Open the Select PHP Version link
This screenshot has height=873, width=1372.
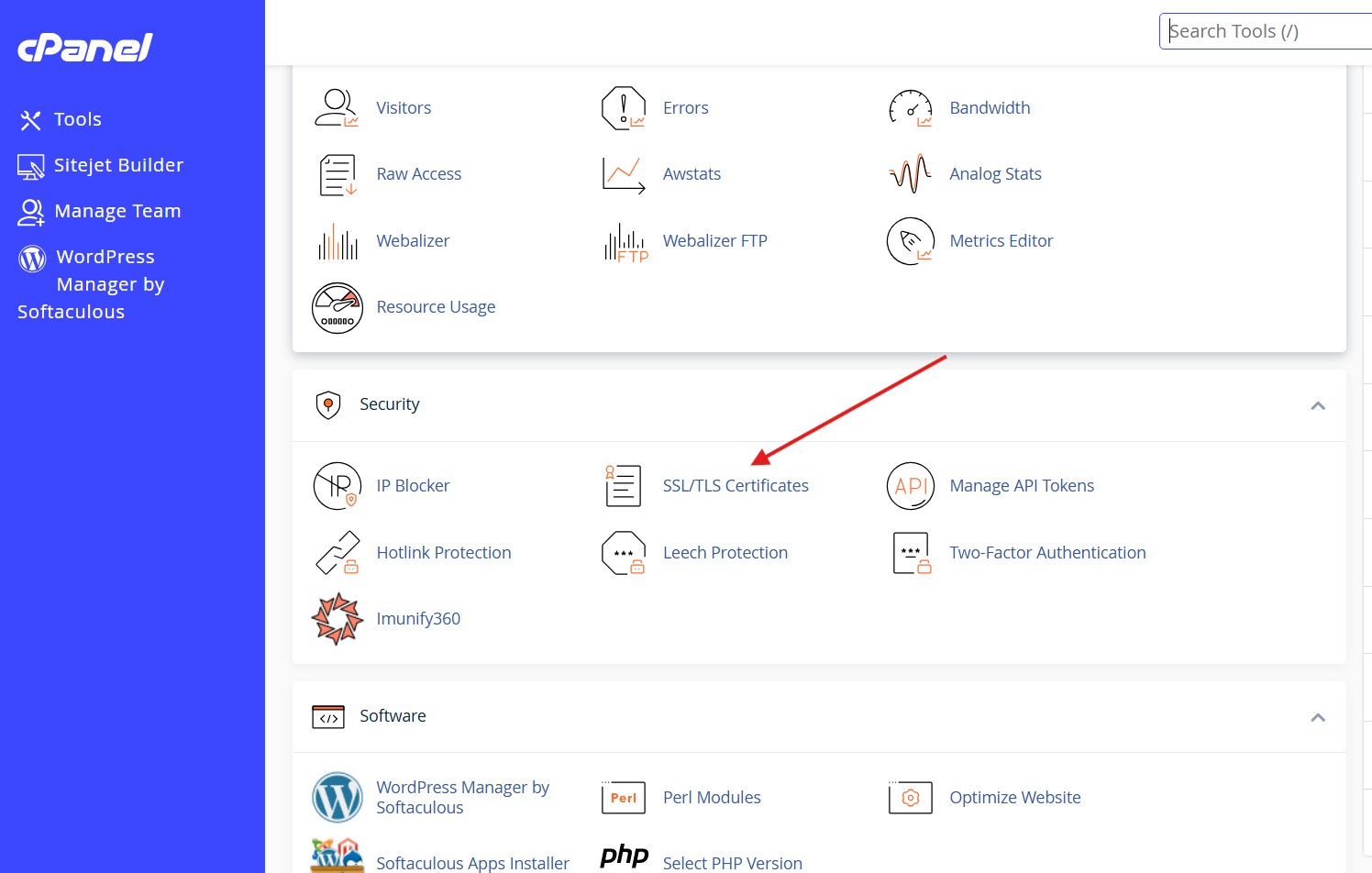pos(732,863)
